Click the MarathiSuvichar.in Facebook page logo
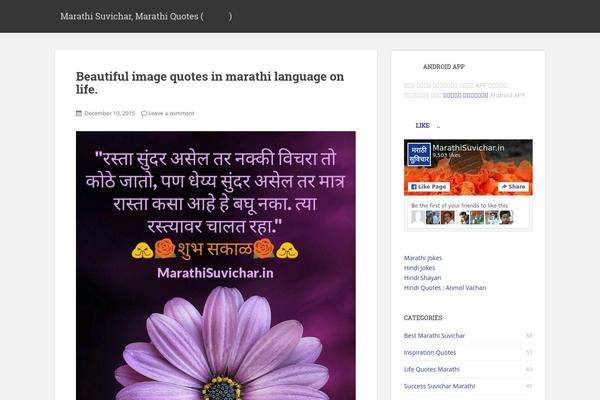600x400 pixels. 419,155
